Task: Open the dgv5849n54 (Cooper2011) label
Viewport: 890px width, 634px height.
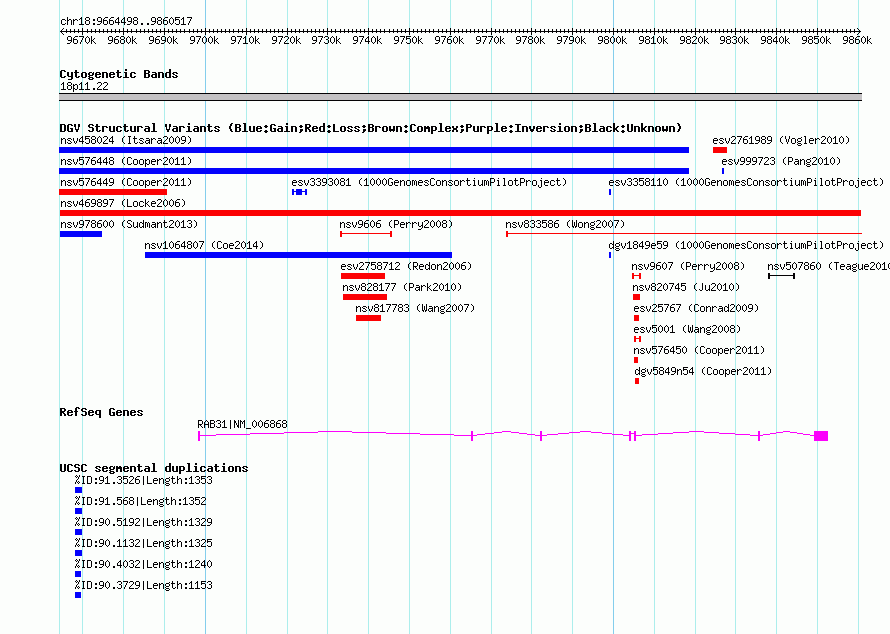Action: [x=703, y=371]
